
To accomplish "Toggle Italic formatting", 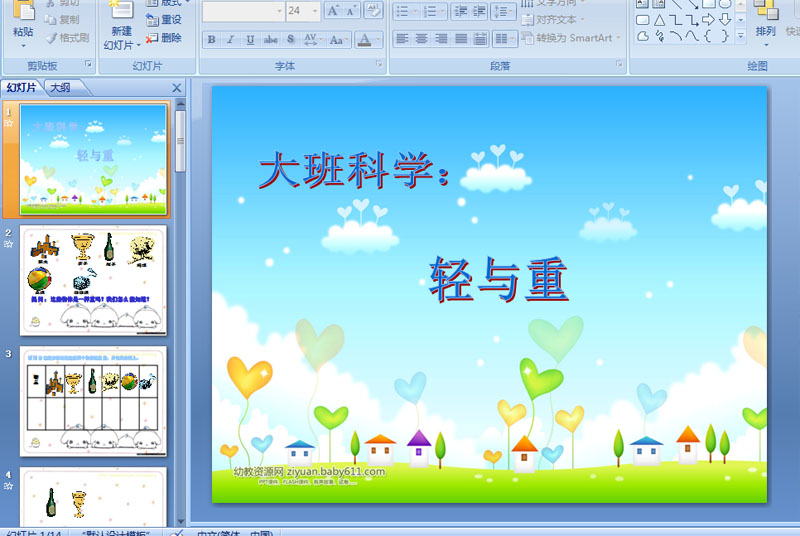I will tap(231, 40).
